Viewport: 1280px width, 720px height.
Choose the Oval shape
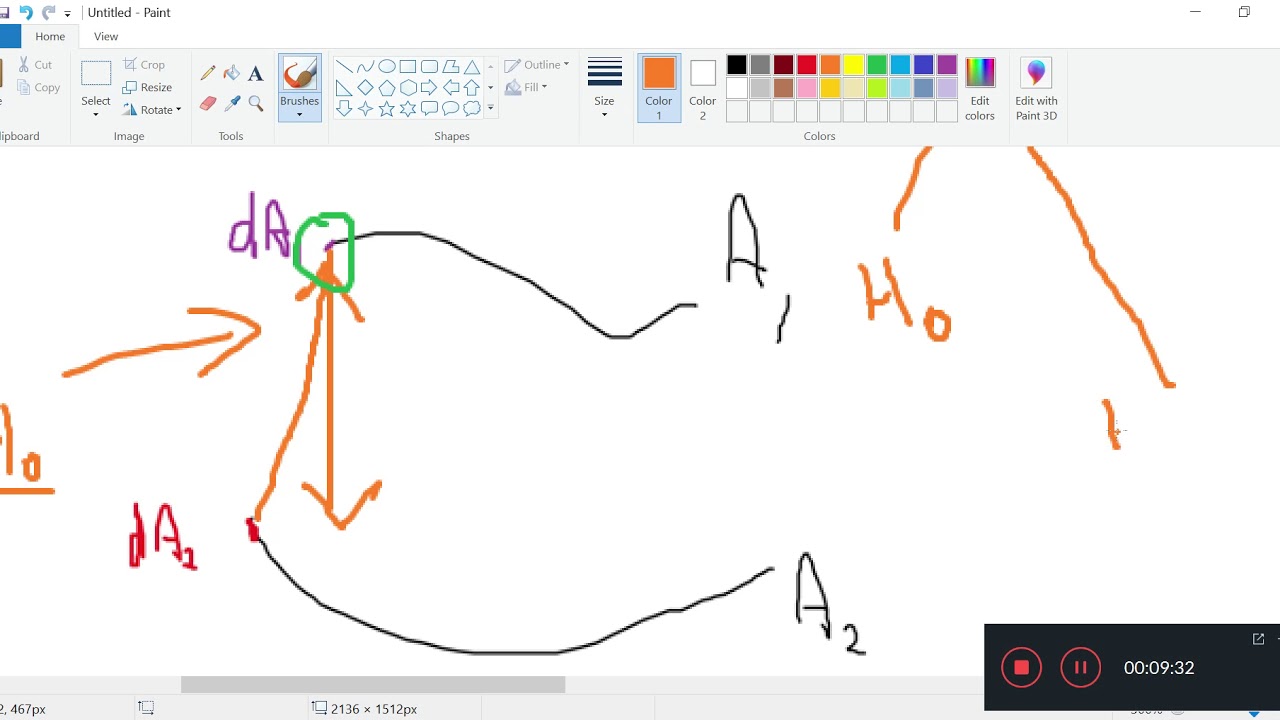(x=386, y=67)
